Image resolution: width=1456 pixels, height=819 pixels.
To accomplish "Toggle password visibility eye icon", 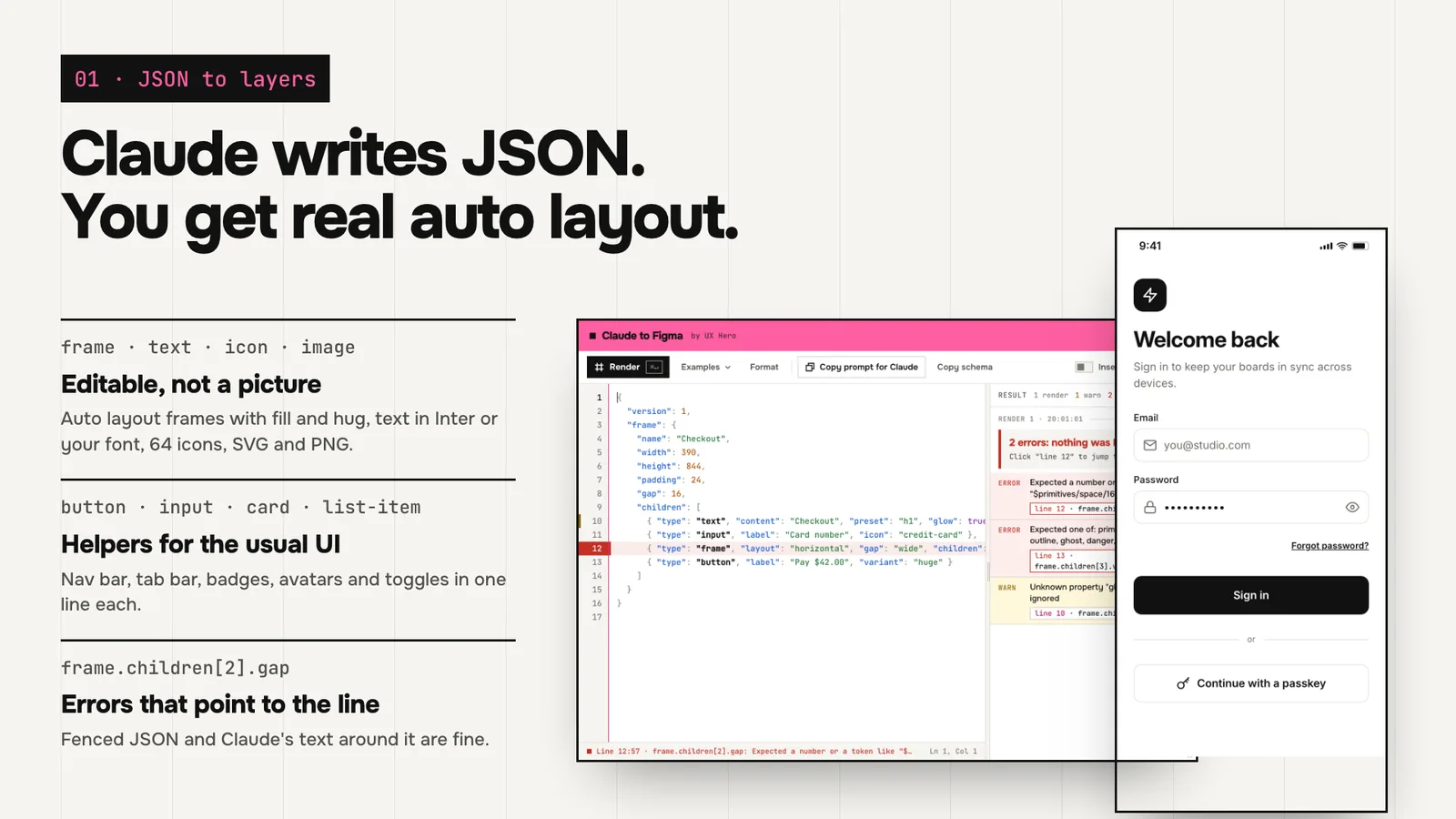I will click(1352, 507).
